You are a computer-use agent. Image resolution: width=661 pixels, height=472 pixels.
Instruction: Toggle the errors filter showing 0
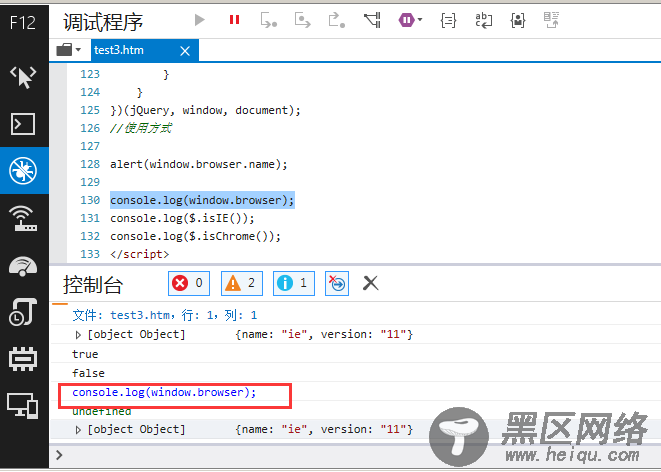(189, 283)
